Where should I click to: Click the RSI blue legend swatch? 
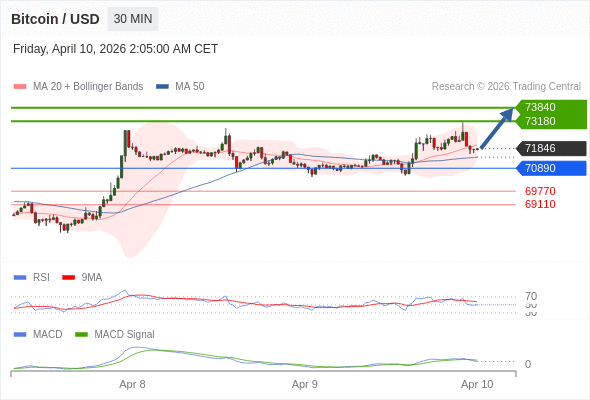pyautogui.click(x=20, y=278)
